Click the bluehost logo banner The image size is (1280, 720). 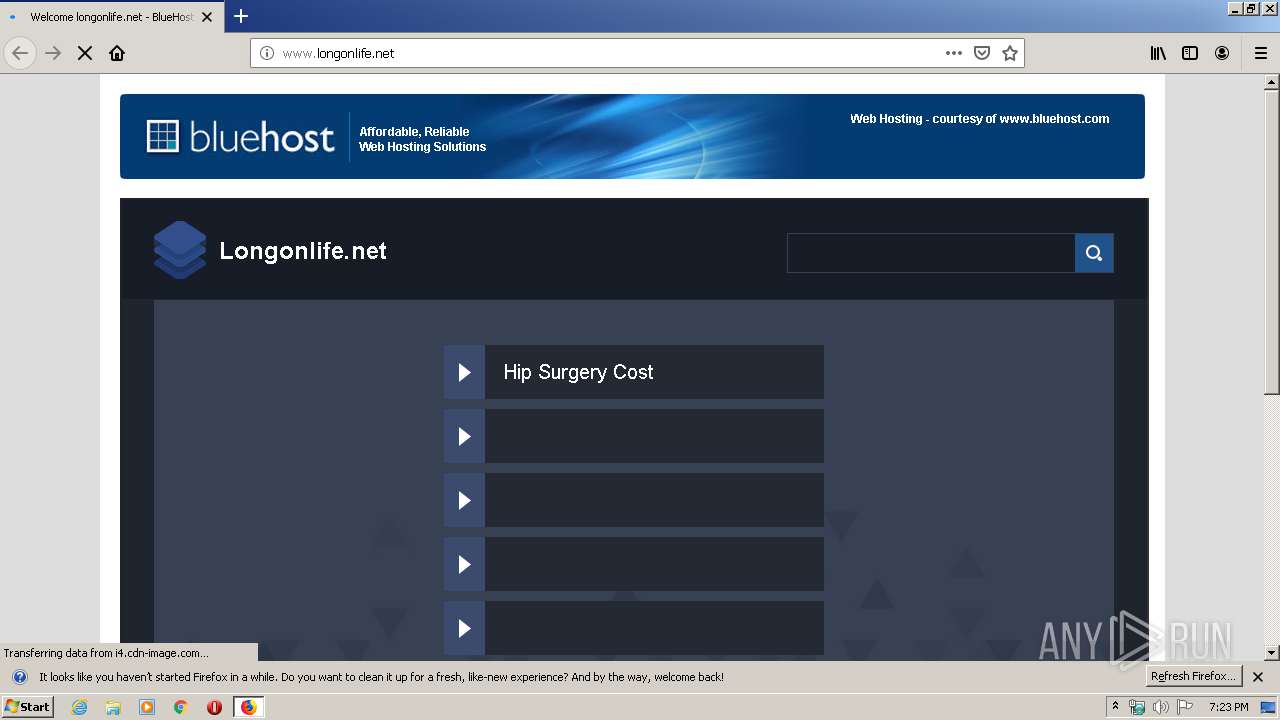tap(241, 137)
